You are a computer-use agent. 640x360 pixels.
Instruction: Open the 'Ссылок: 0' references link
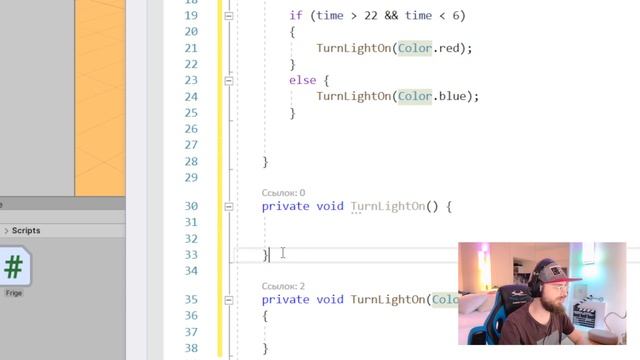point(283,193)
